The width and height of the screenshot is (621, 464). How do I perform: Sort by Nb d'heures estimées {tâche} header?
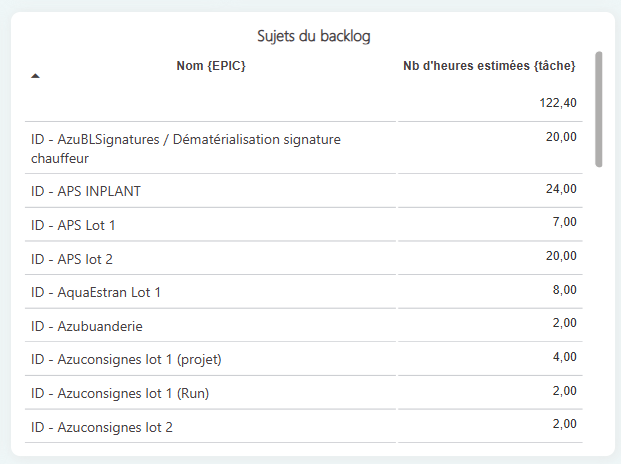(x=495, y=66)
